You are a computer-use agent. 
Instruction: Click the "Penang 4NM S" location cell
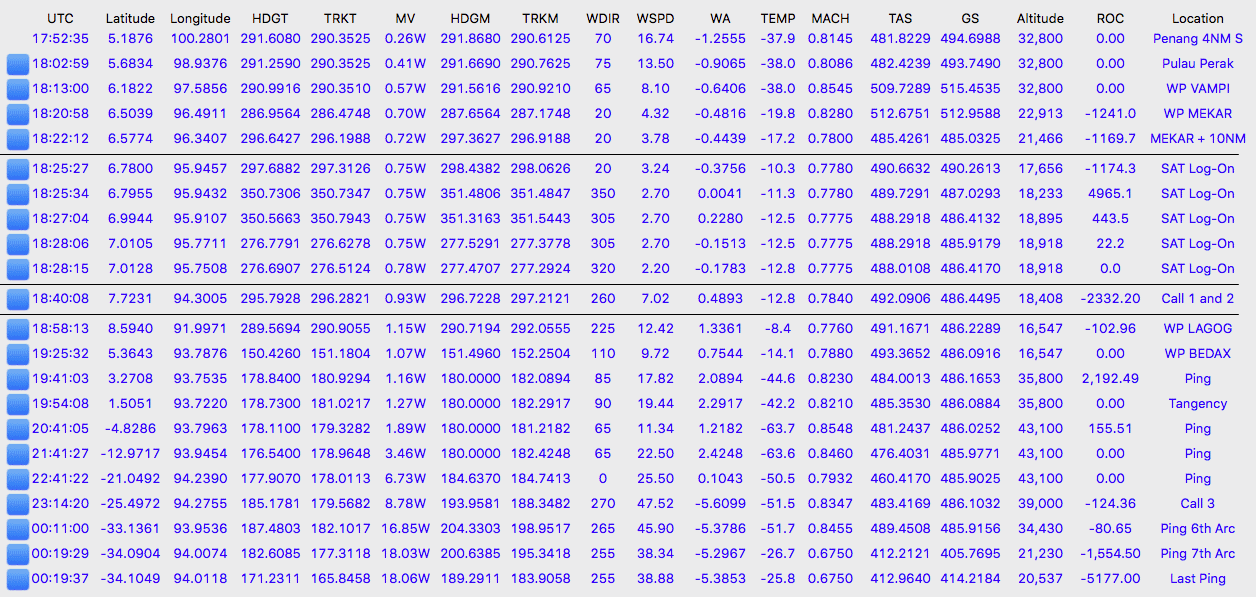pyautogui.click(x=1198, y=39)
